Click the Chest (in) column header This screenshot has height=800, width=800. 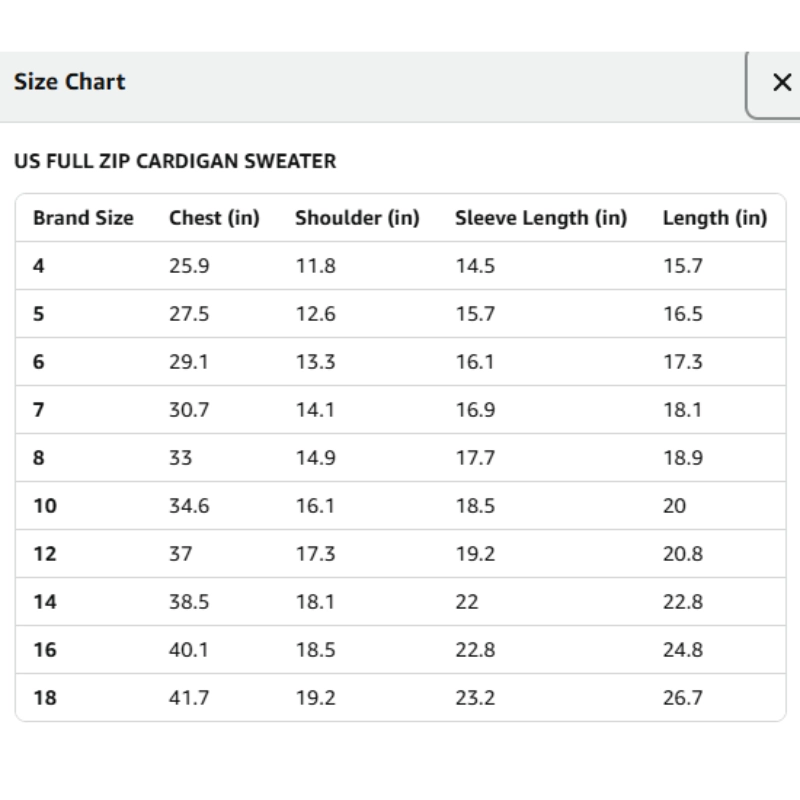pyautogui.click(x=214, y=218)
